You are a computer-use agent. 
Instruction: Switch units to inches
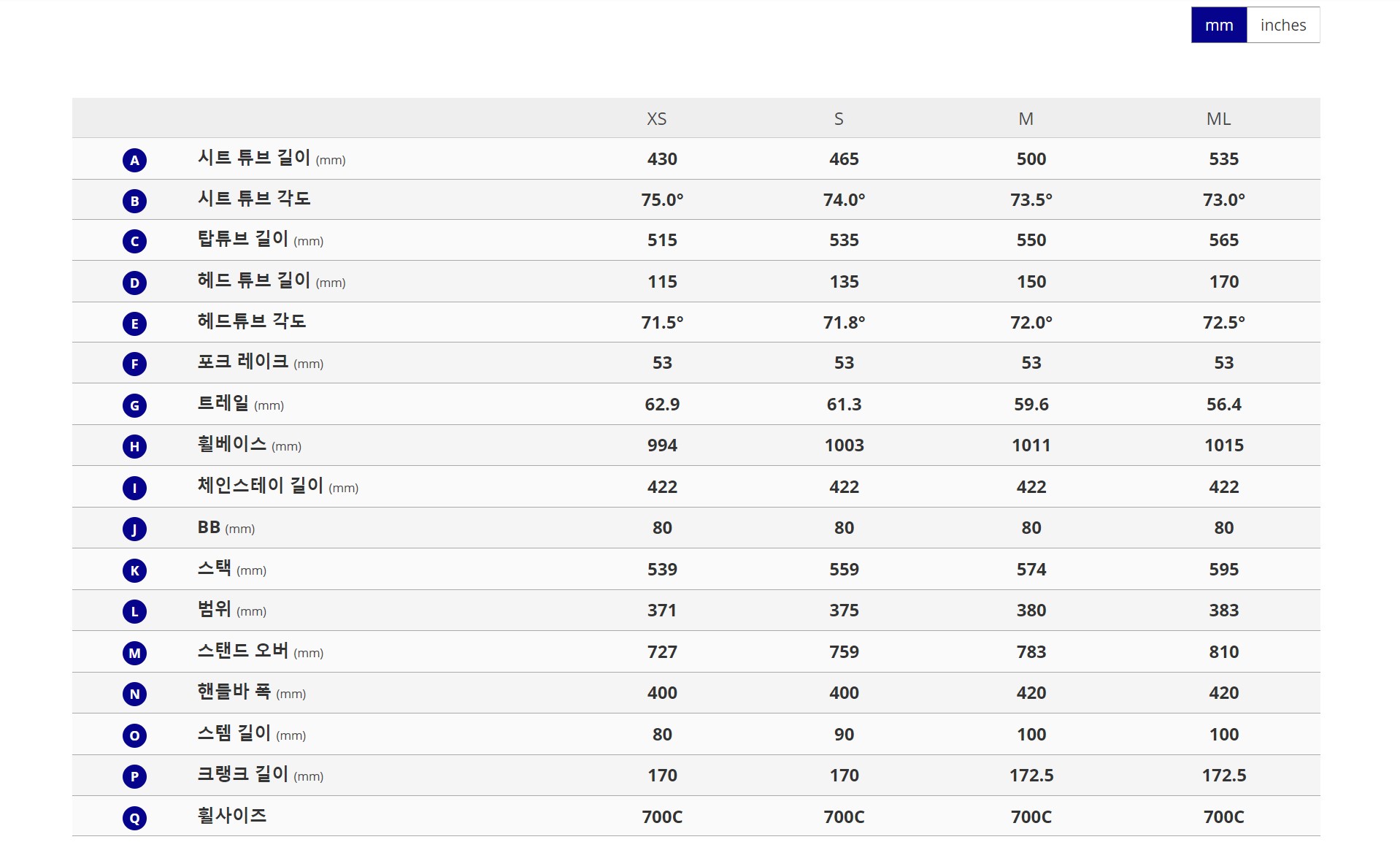pyautogui.click(x=1282, y=25)
